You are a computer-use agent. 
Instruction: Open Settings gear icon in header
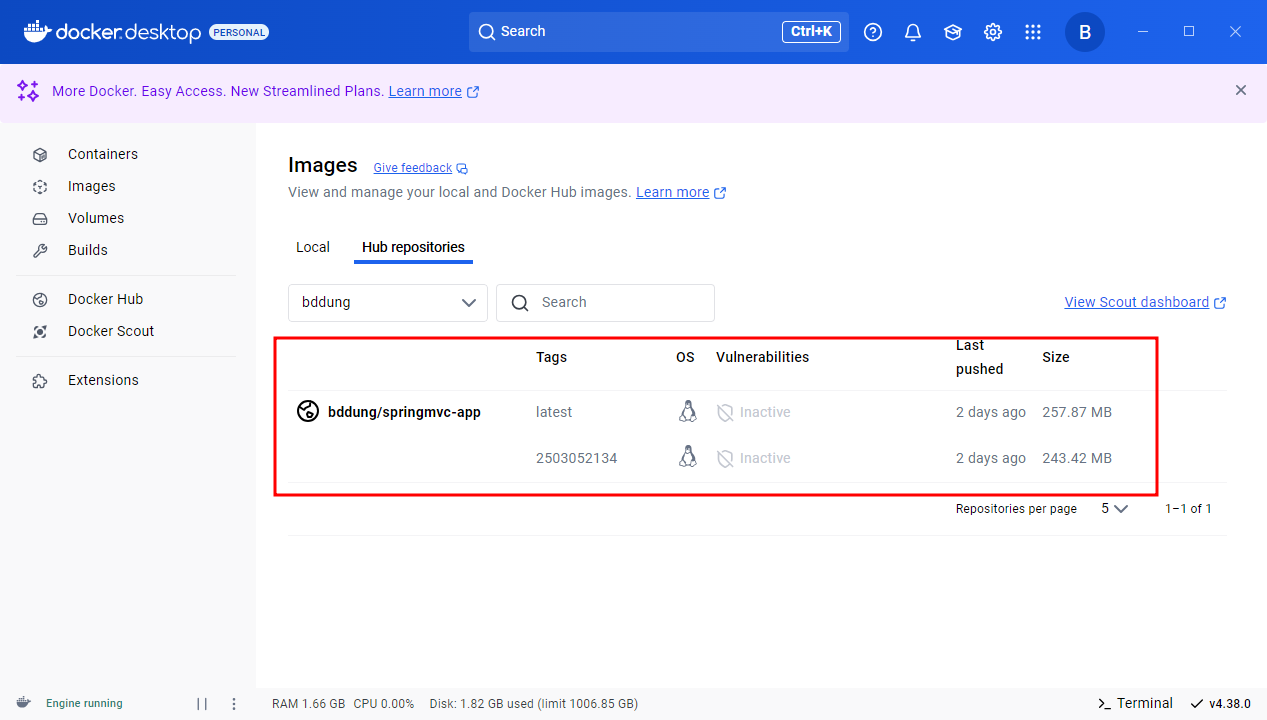(993, 32)
